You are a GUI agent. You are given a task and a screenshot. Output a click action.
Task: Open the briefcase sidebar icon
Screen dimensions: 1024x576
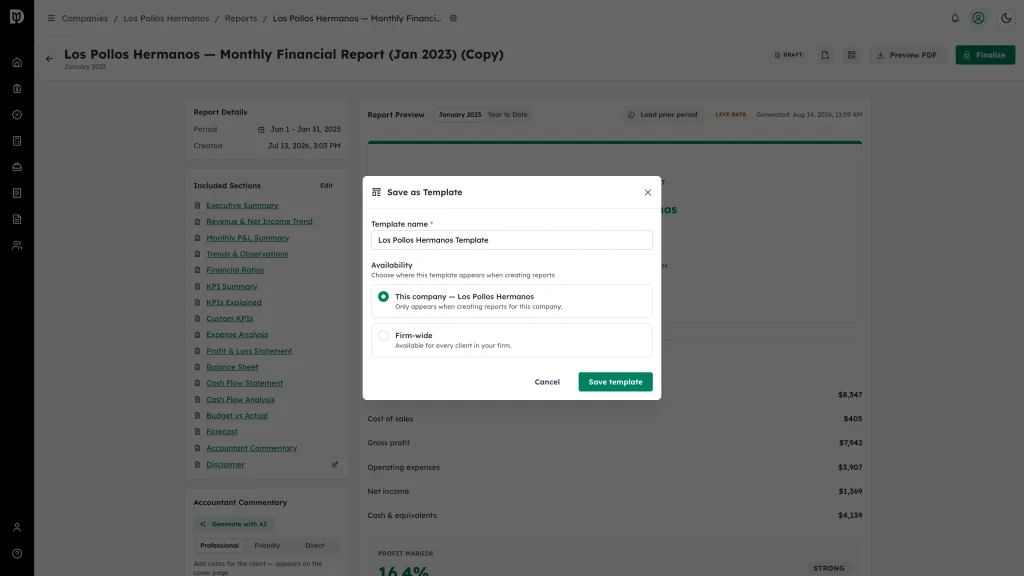[17, 167]
